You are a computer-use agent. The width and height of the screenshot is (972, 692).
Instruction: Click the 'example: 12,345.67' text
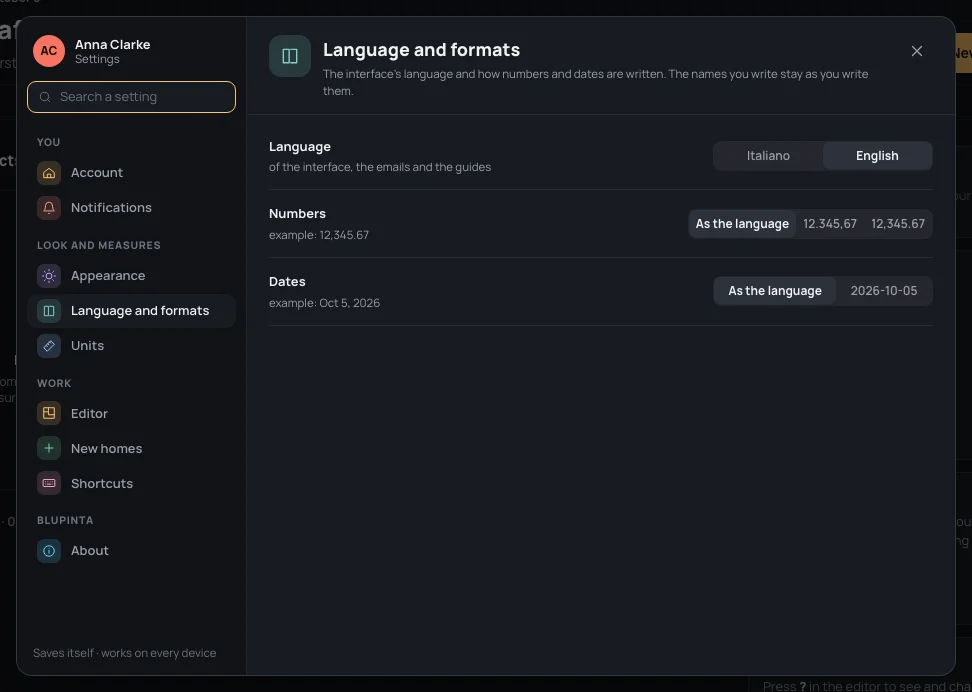[319, 236]
